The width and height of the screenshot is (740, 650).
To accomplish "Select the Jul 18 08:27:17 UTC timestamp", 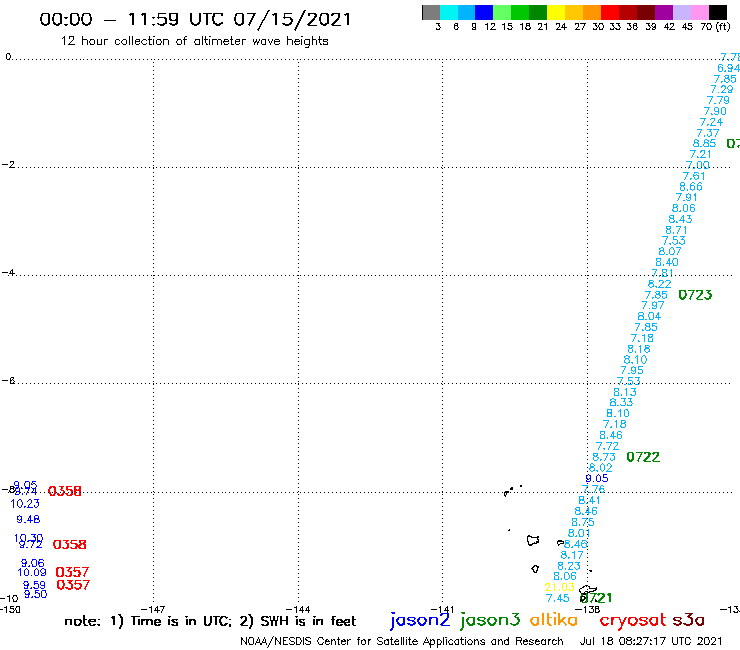I will 651,642.
